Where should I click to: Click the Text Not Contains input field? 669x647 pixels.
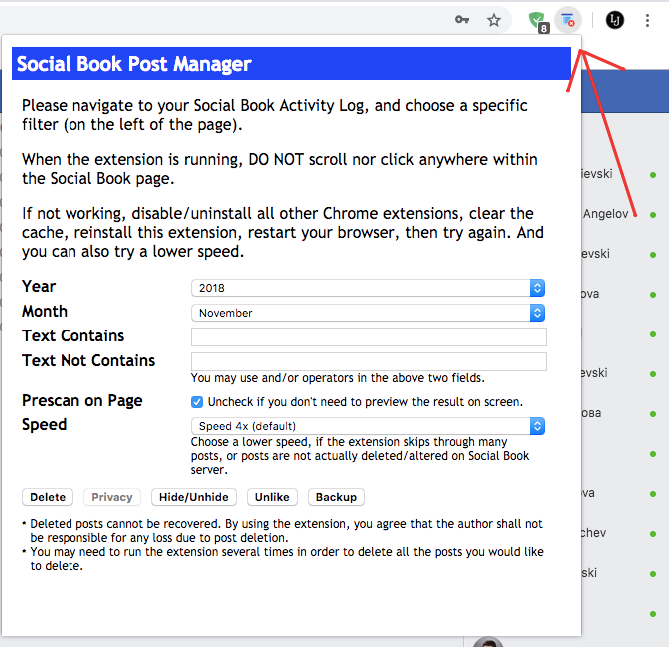click(x=369, y=361)
